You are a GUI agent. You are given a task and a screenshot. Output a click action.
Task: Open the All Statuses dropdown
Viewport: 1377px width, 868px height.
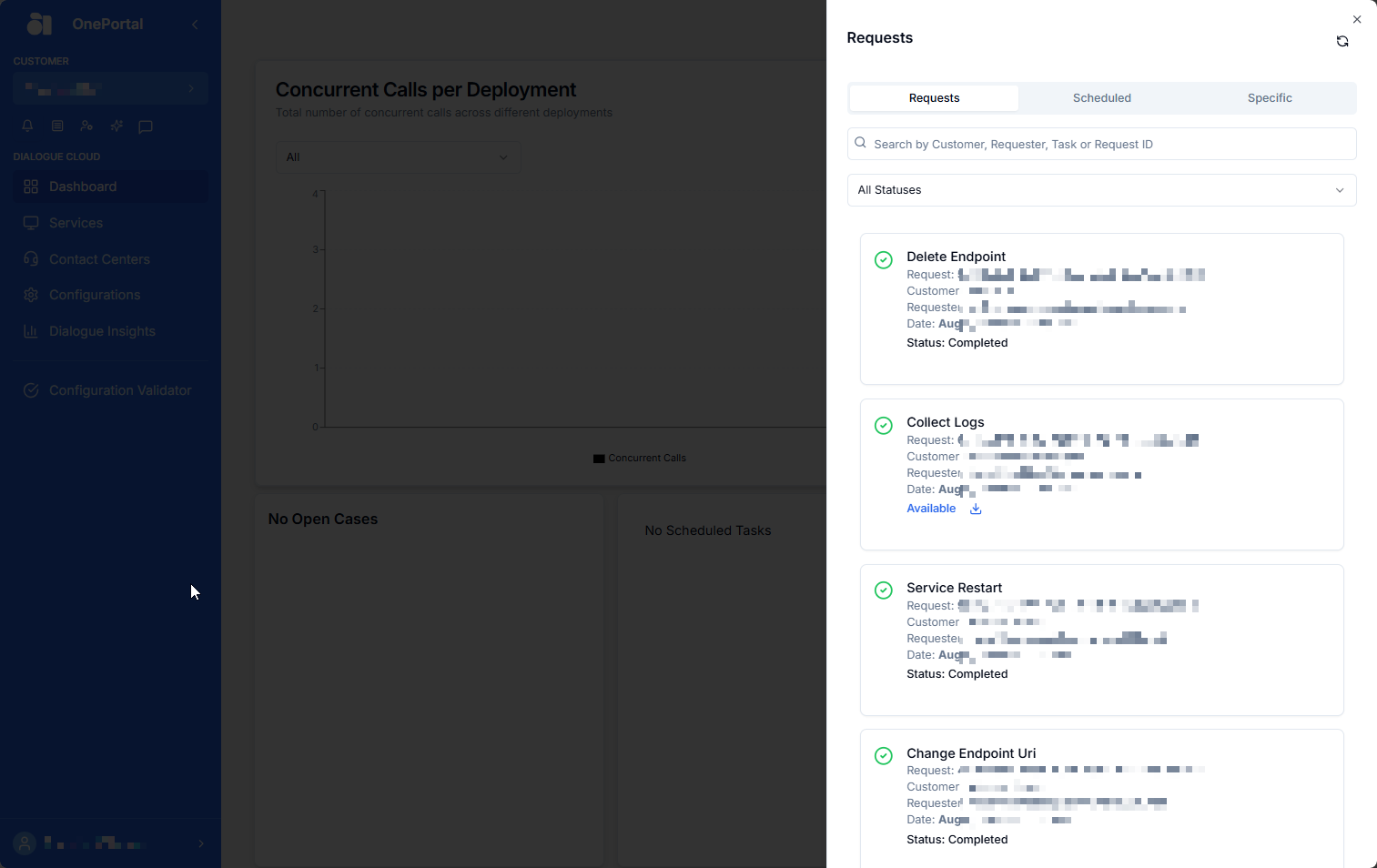[x=1101, y=190]
